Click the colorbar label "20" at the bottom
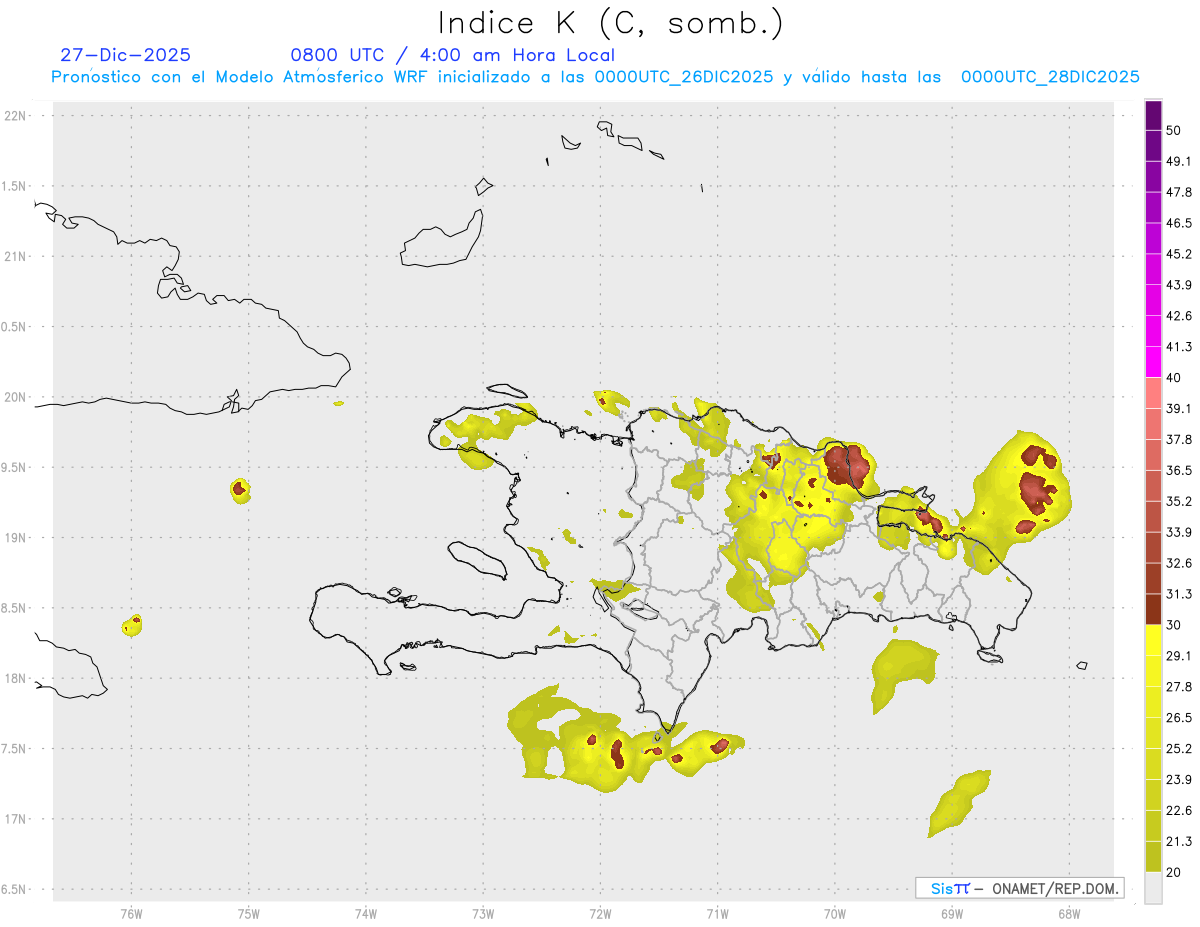Image resolution: width=1200 pixels, height=927 pixels. tap(1174, 872)
